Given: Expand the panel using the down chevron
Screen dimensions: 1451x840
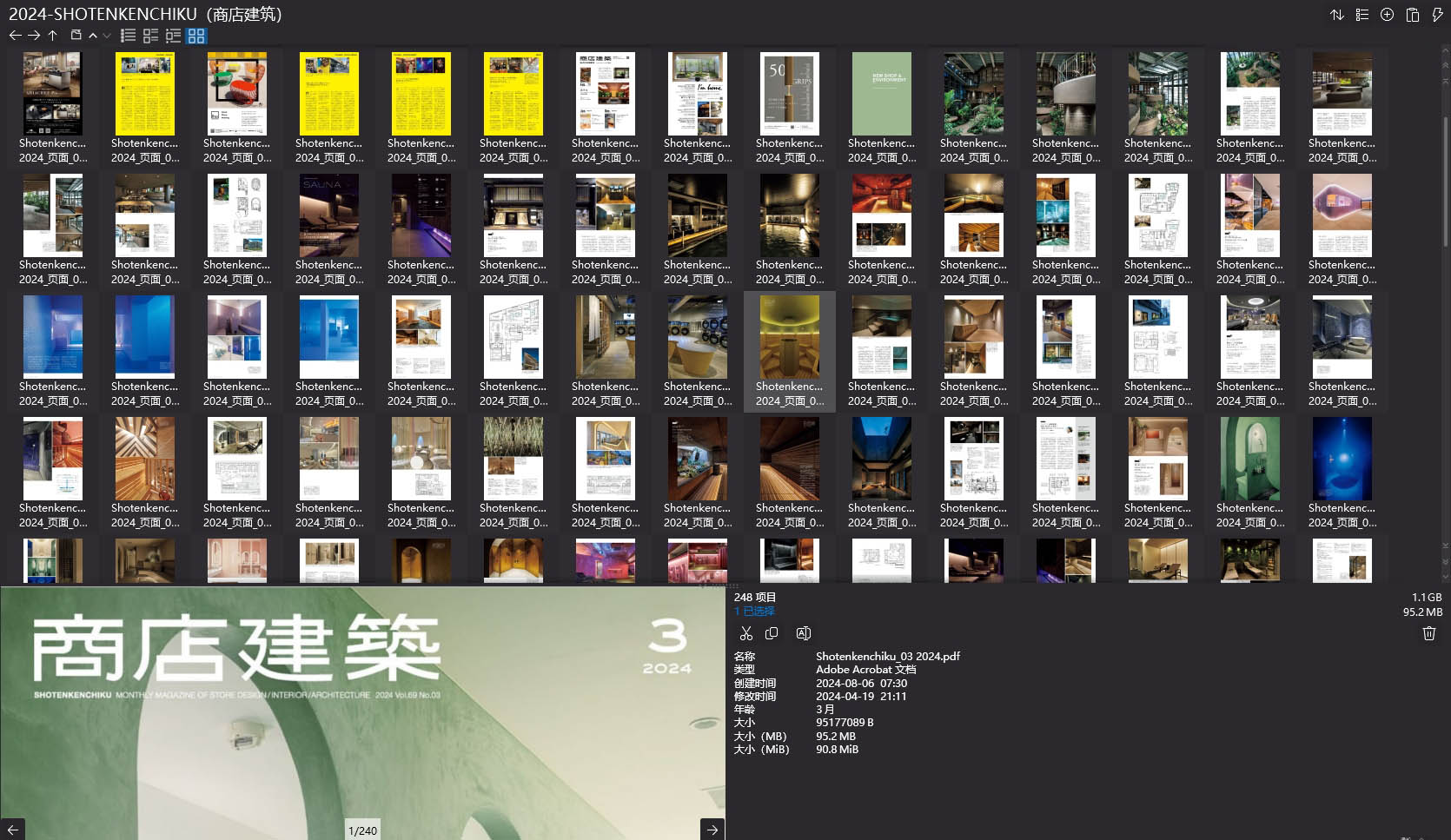Looking at the screenshot, I should pos(107,36).
